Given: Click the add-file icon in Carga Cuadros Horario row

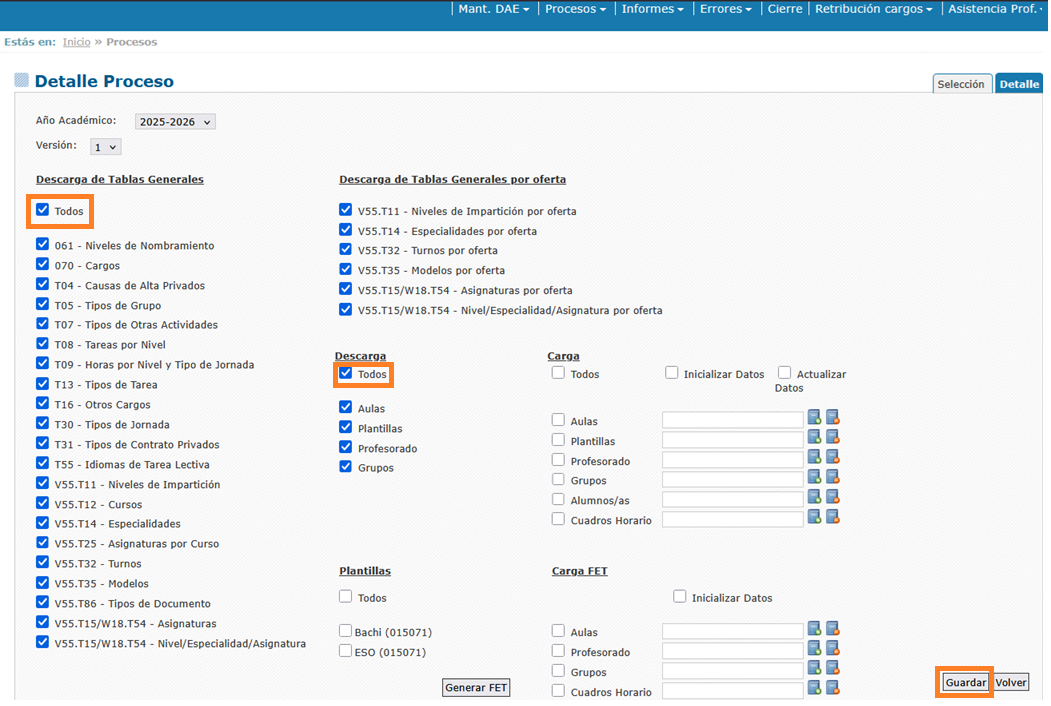Looking at the screenshot, I should 814,517.
